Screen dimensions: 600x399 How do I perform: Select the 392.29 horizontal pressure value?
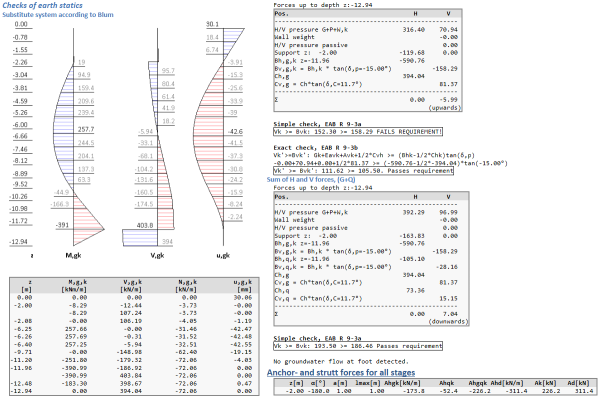[413, 212]
